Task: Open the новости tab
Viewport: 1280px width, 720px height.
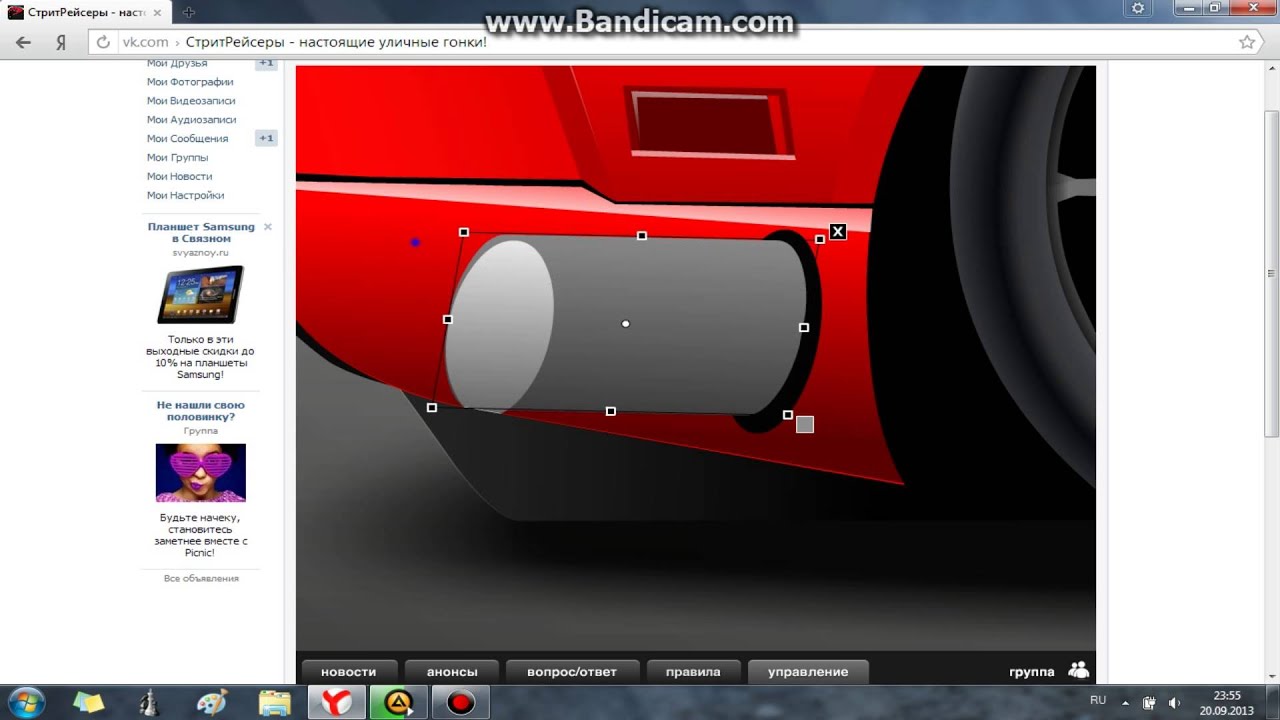Action: [x=348, y=672]
